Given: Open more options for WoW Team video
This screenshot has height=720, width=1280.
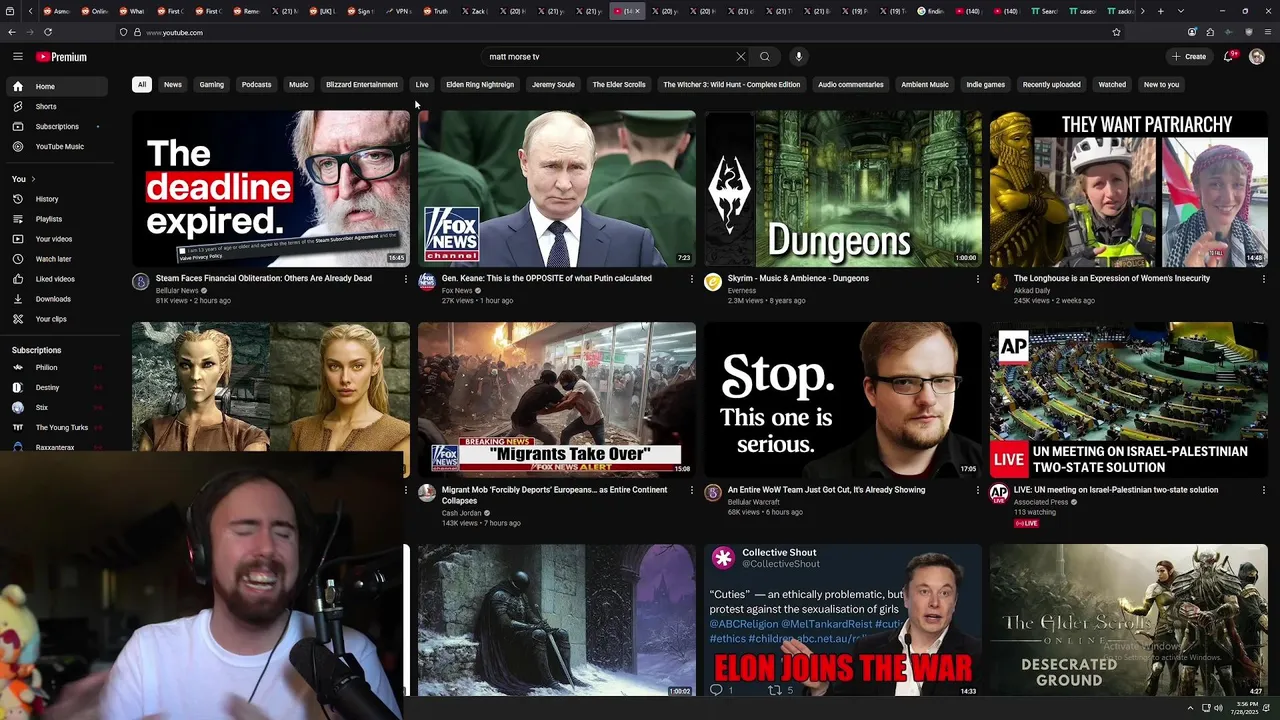Looking at the screenshot, I should (978, 491).
